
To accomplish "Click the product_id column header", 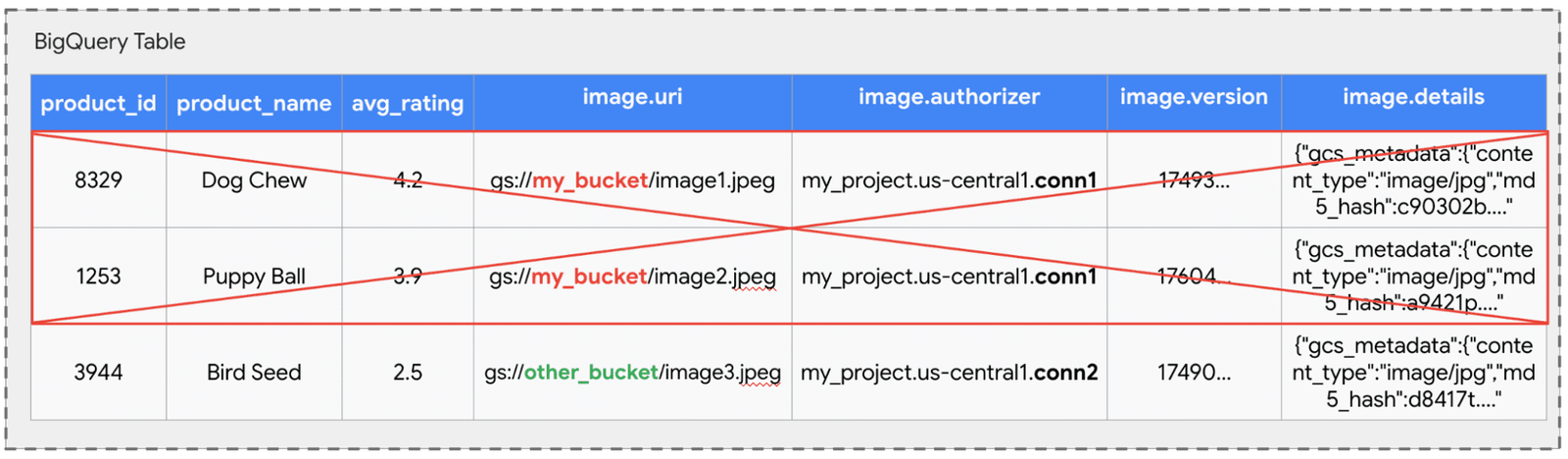I will pos(98,103).
